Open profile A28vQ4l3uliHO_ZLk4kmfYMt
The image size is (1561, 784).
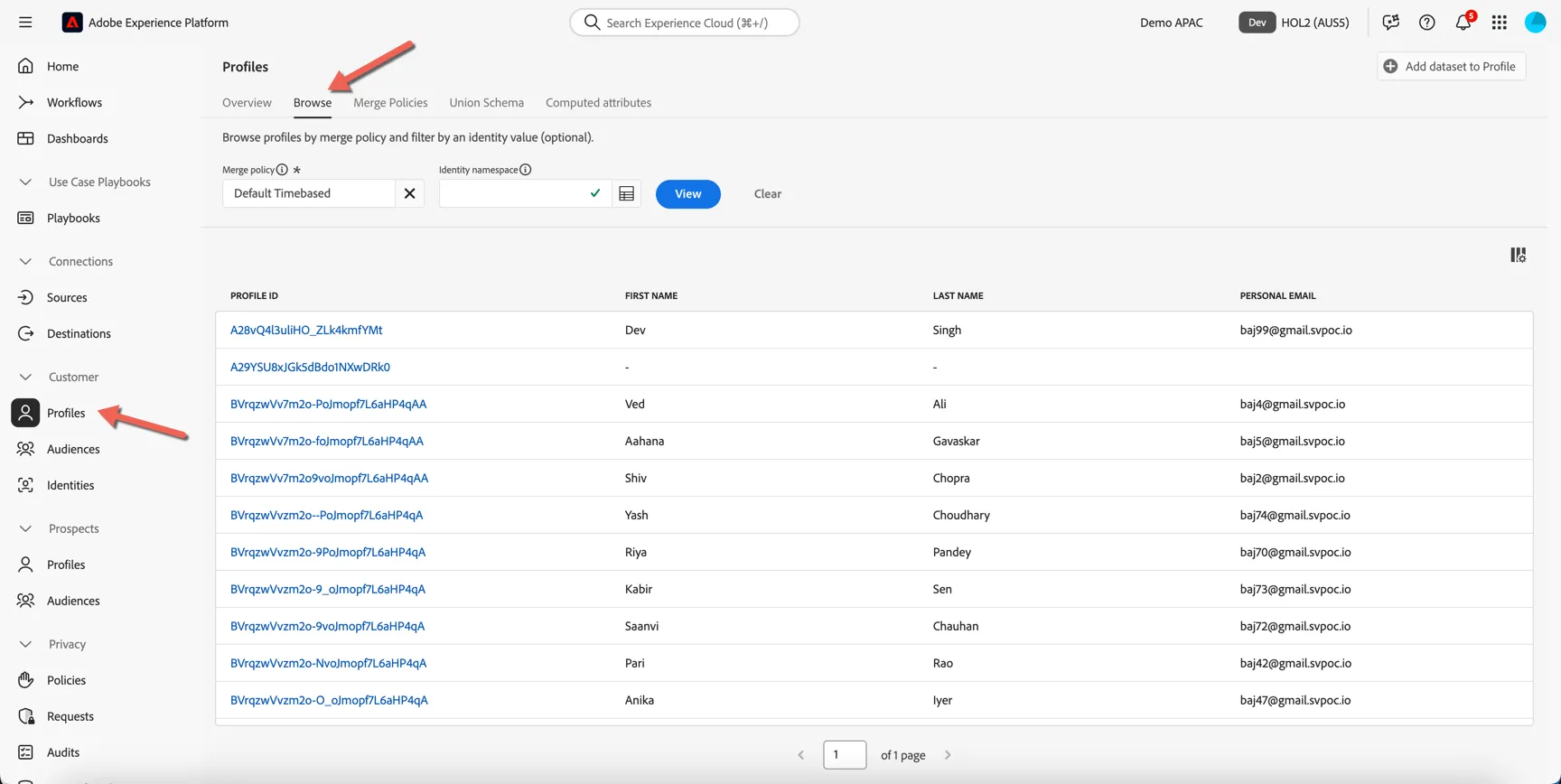(306, 331)
